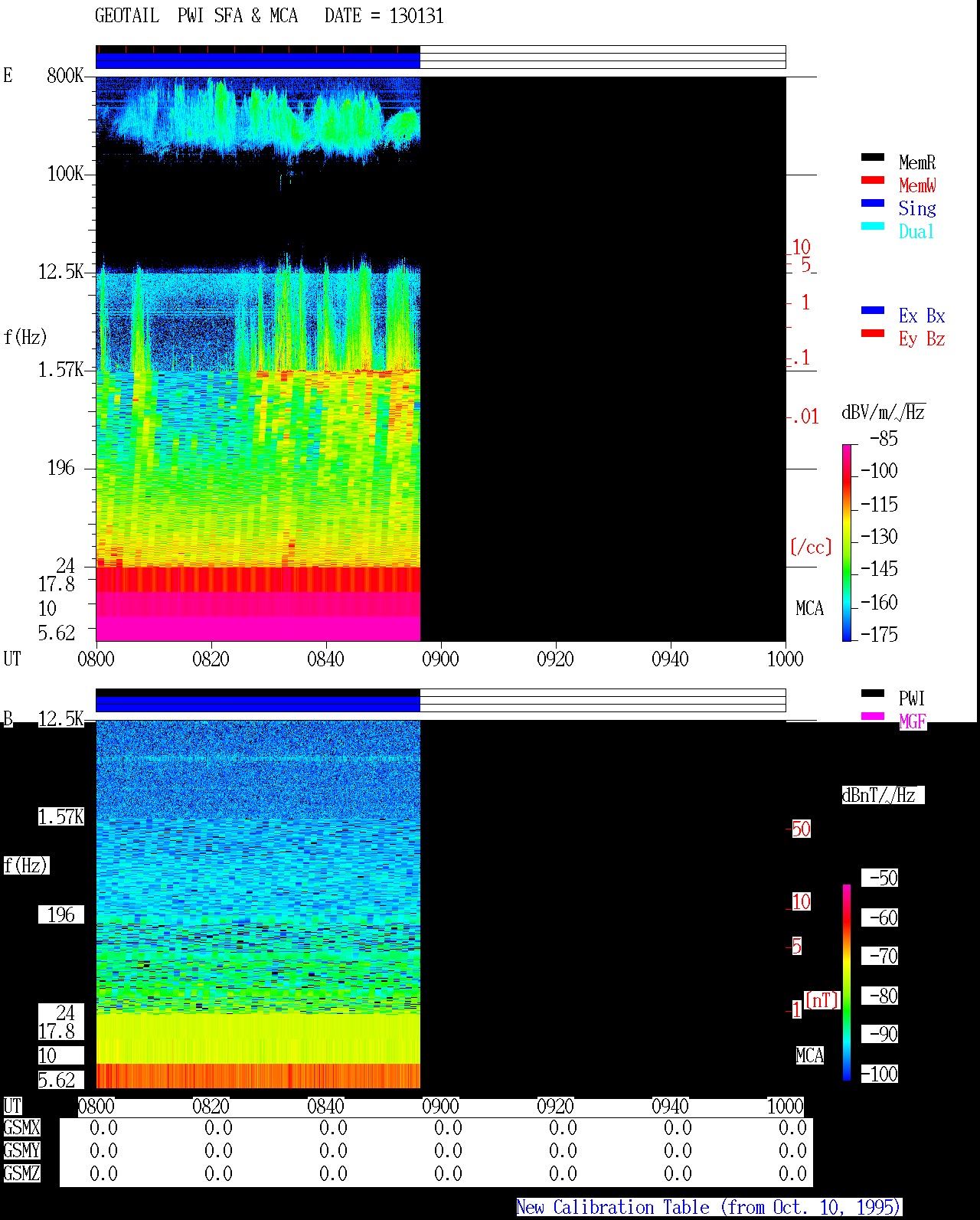Click the magenta MGF legend swatch
980x1220 pixels.
873,716
